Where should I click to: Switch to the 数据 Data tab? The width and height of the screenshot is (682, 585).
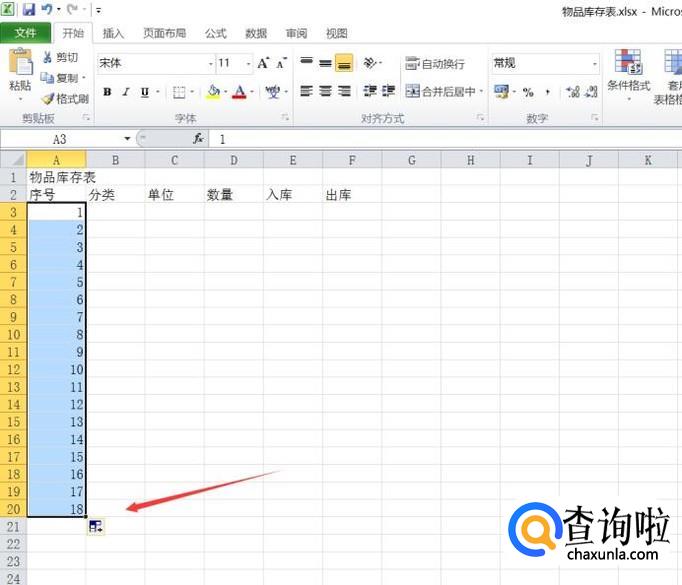click(256, 33)
